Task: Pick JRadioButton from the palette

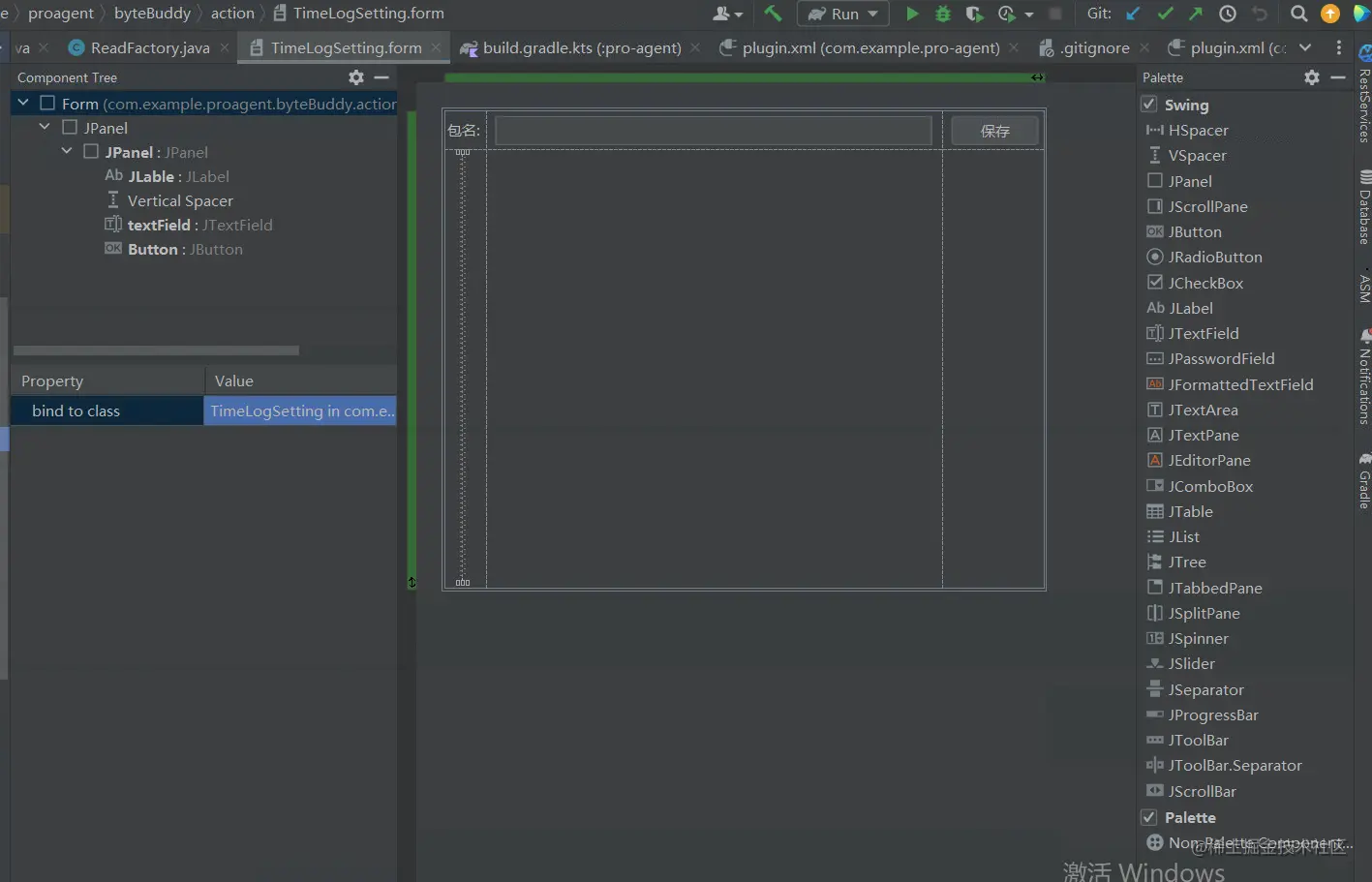Action: pyautogui.click(x=1204, y=257)
